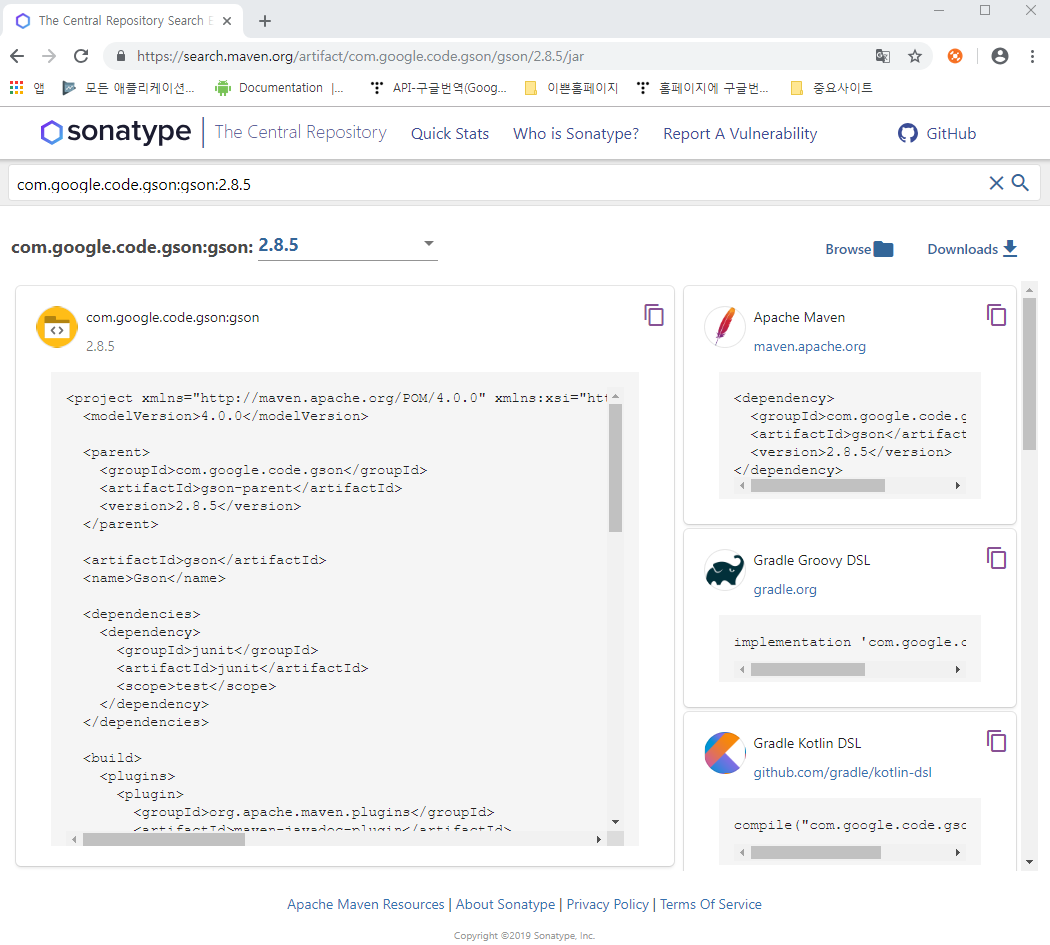Click the Browse folder icon

(883, 249)
